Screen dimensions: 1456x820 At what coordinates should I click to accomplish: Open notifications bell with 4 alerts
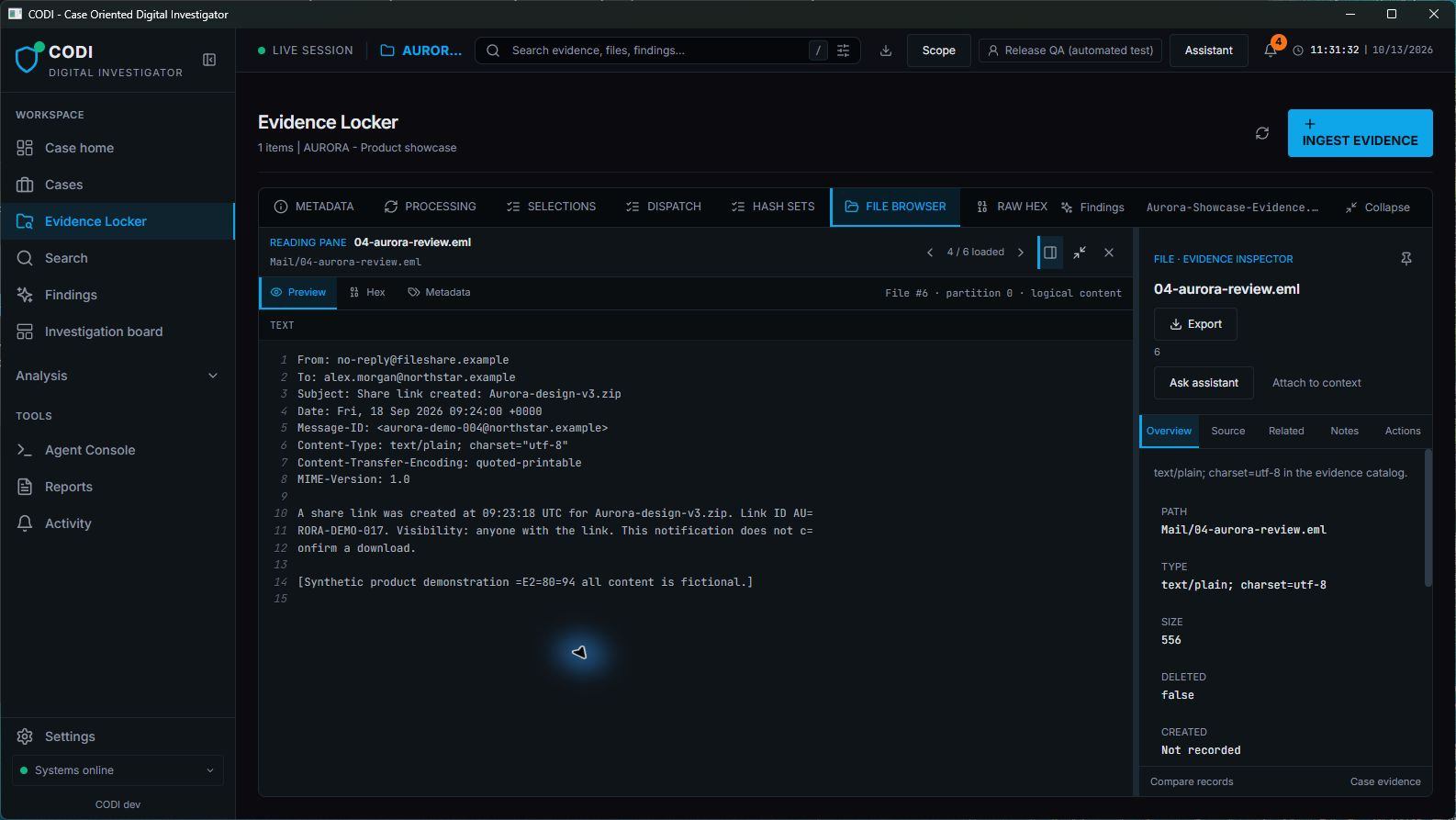[1271, 50]
